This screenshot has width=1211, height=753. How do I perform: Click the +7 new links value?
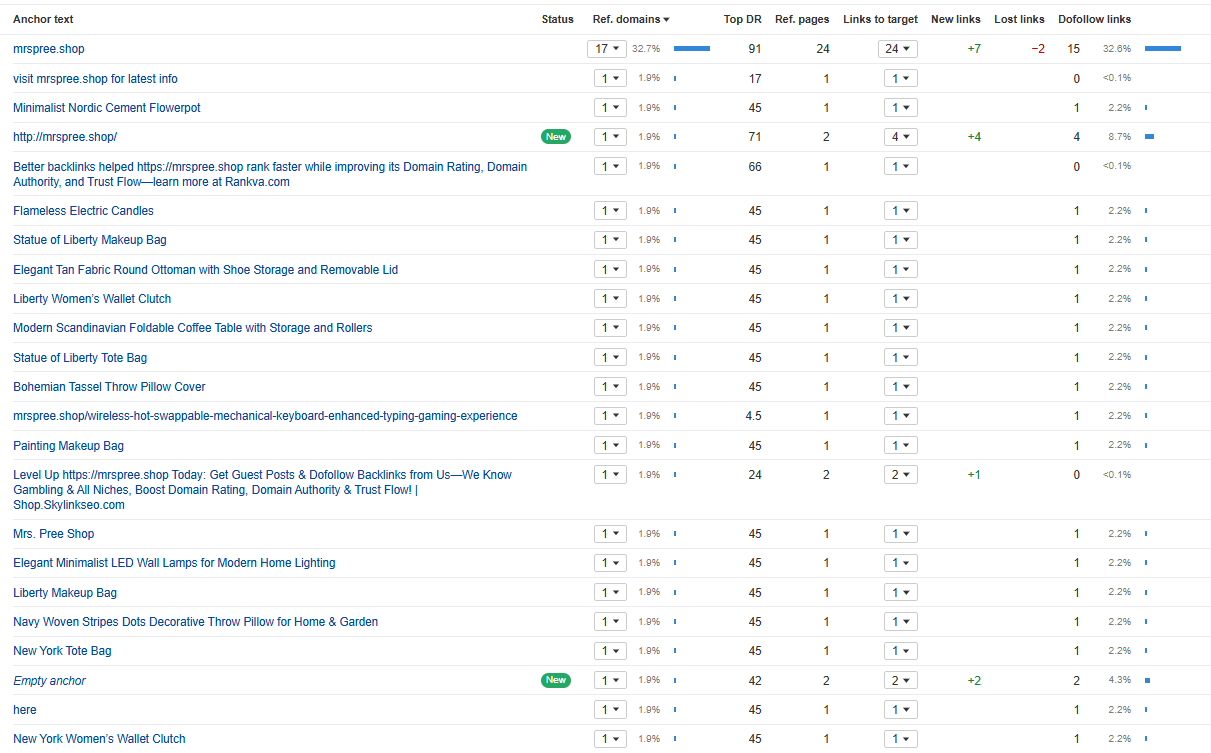(973, 49)
